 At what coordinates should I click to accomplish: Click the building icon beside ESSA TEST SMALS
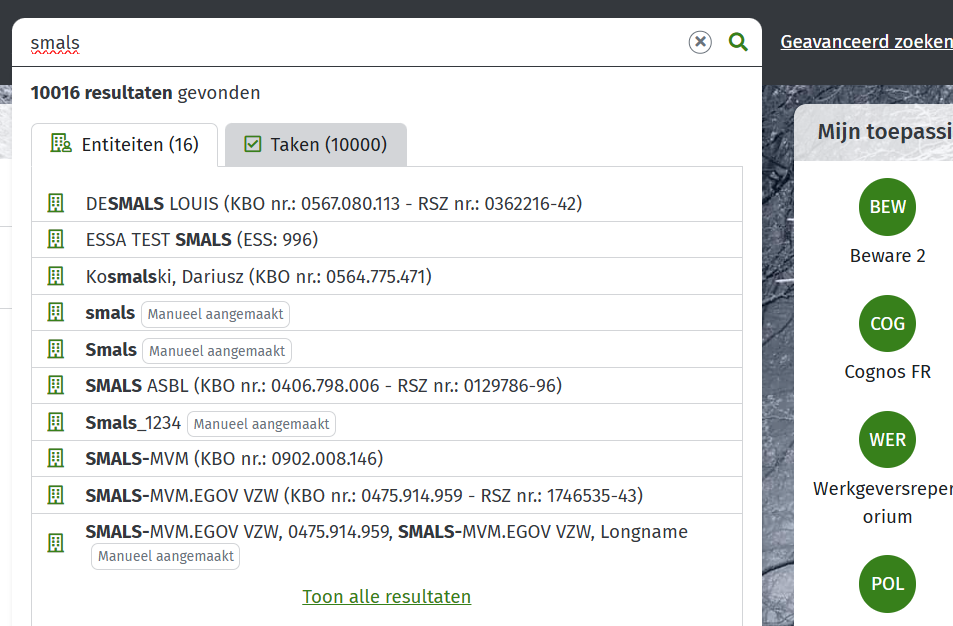pyautogui.click(x=56, y=239)
